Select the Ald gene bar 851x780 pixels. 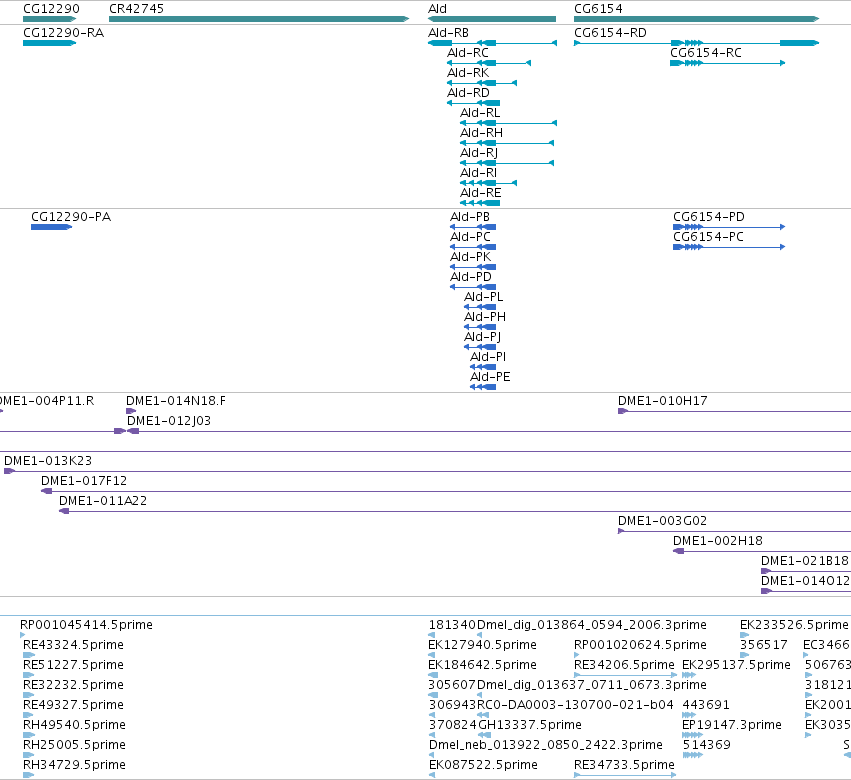coord(492,19)
